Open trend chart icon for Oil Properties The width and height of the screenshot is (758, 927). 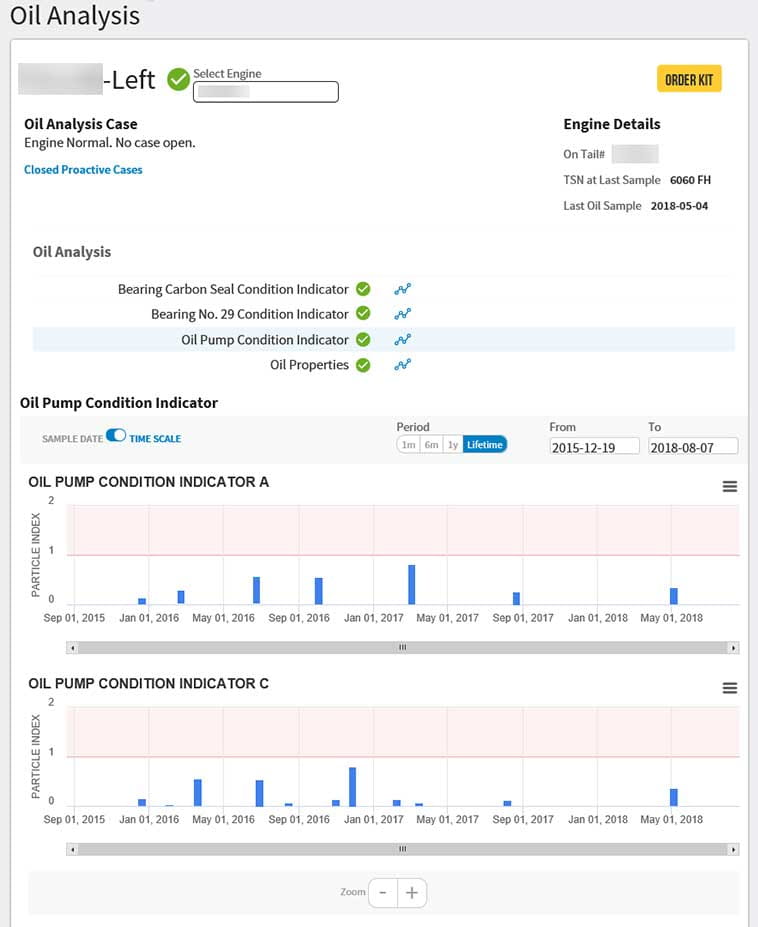coord(402,365)
